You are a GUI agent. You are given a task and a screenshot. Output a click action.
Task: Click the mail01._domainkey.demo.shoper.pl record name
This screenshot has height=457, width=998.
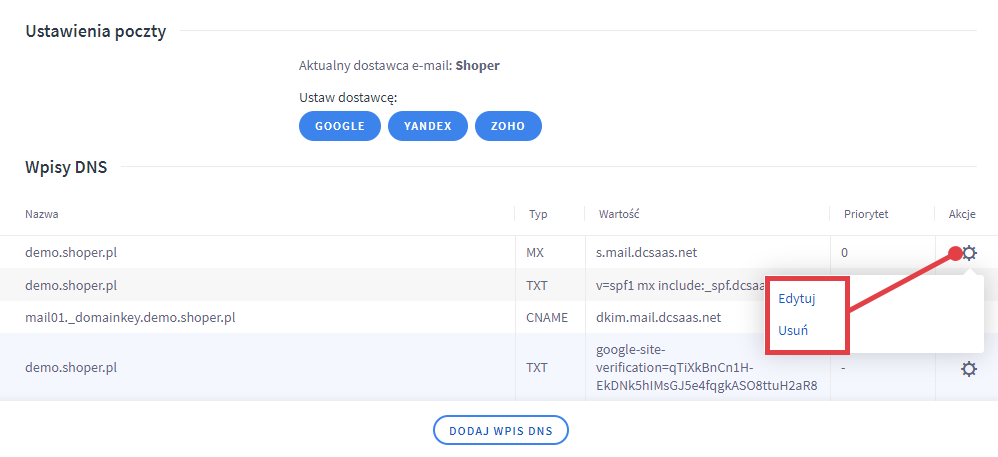coord(130,318)
